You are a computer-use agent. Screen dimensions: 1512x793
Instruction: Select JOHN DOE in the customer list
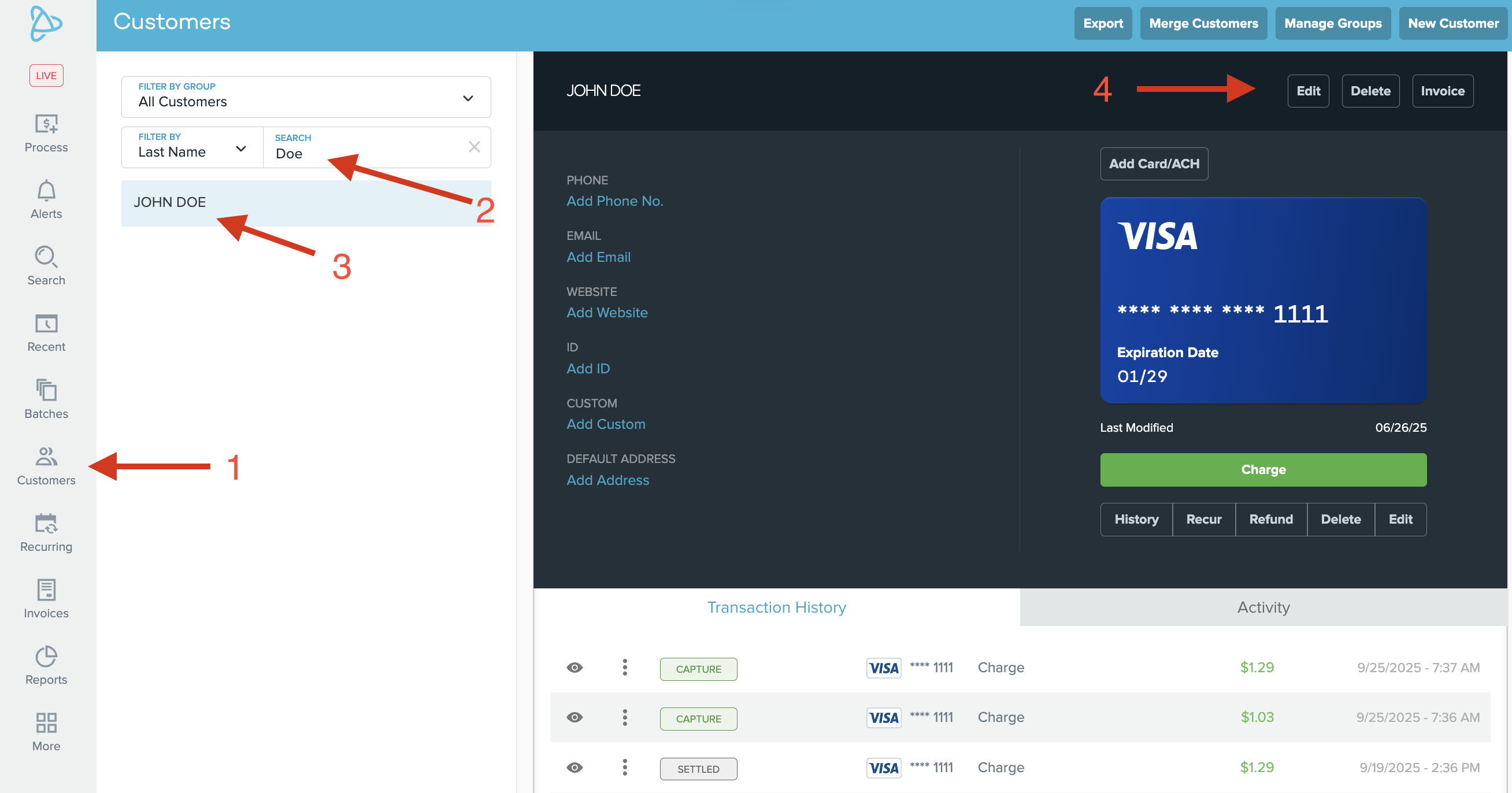(306, 202)
